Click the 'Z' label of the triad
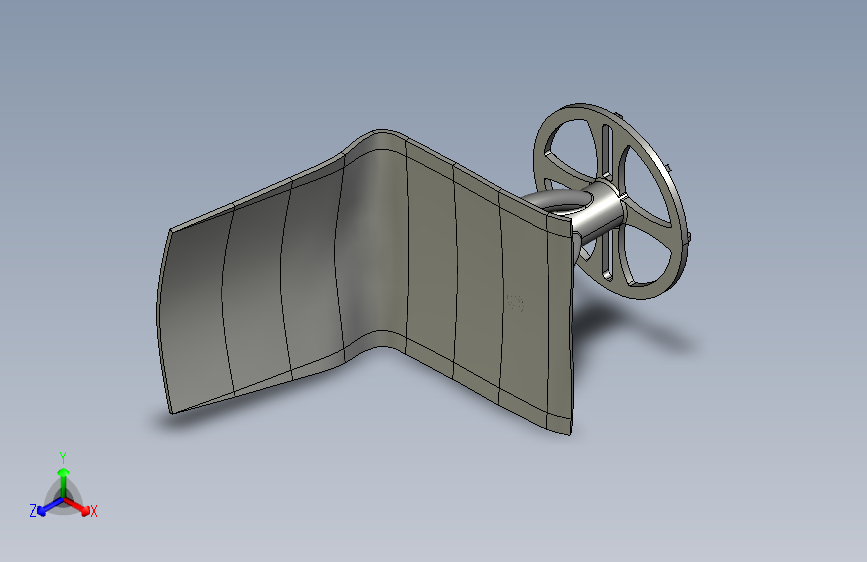Image resolution: width=867 pixels, height=562 pixels. pos(33,511)
